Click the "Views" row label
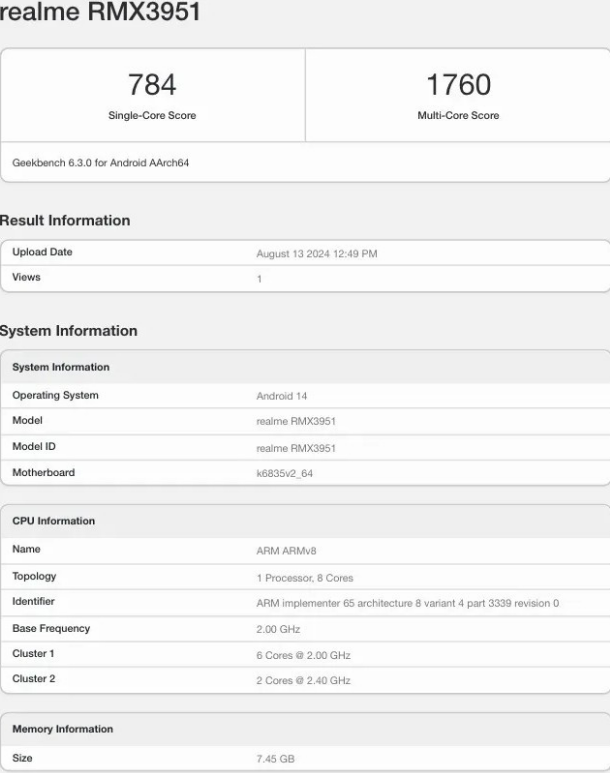Image resolution: width=610 pixels, height=773 pixels. (x=26, y=277)
